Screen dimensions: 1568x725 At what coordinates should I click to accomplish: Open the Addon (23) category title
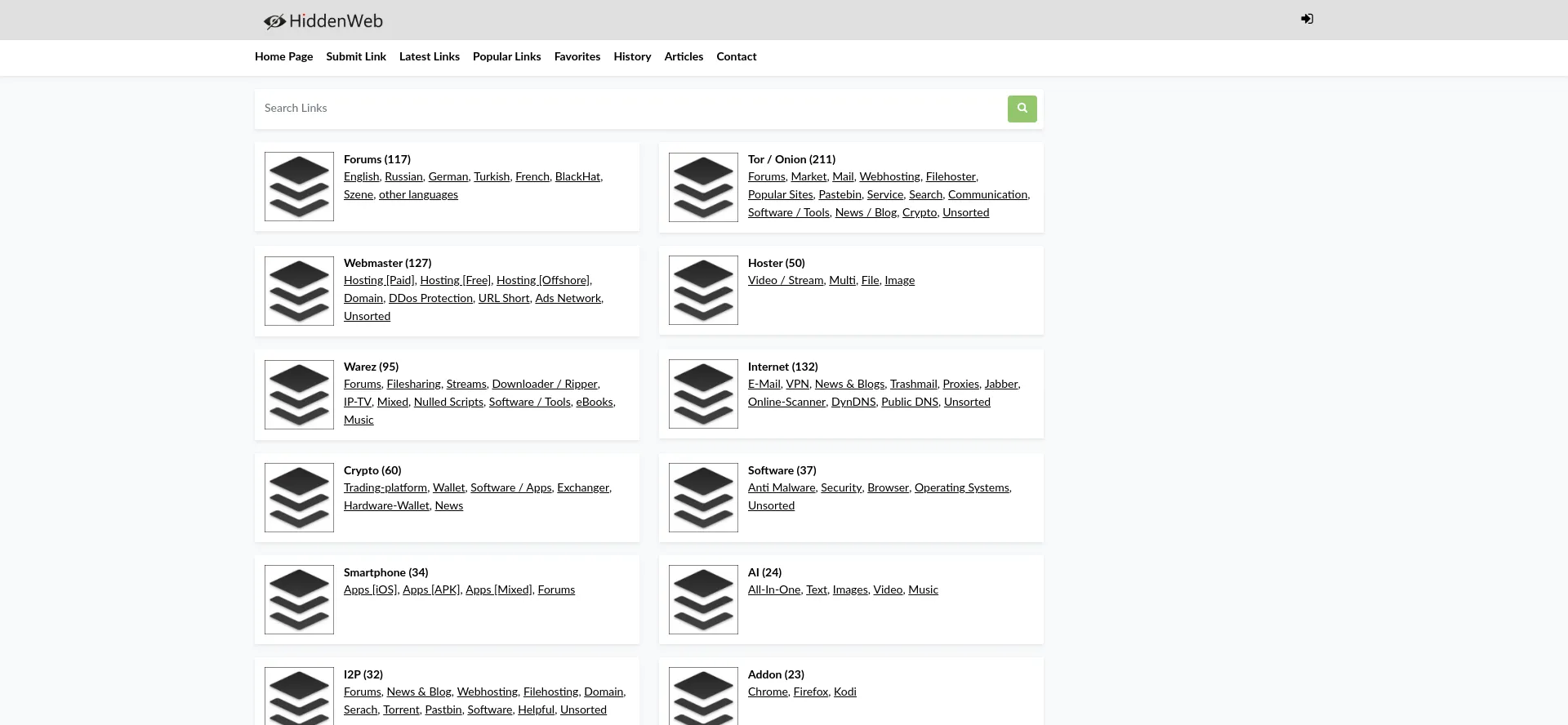[776, 675]
